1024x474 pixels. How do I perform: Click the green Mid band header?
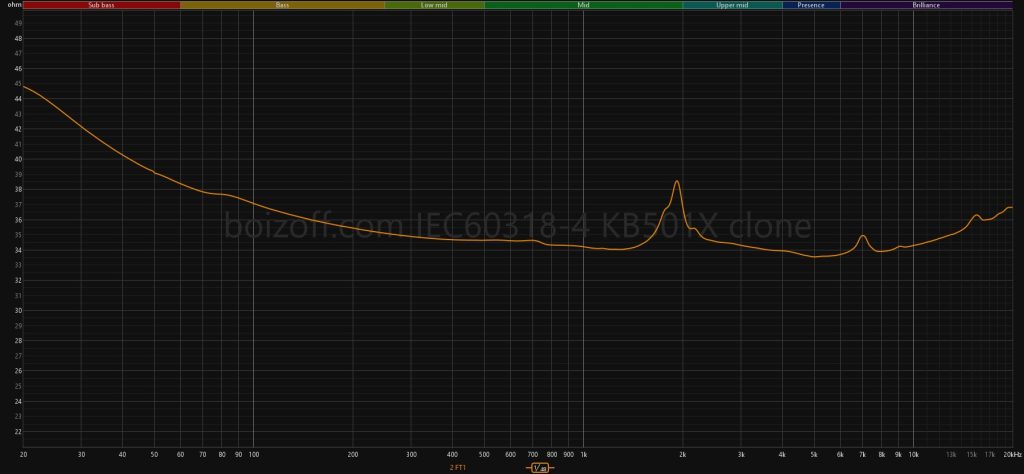pos(583,5)
